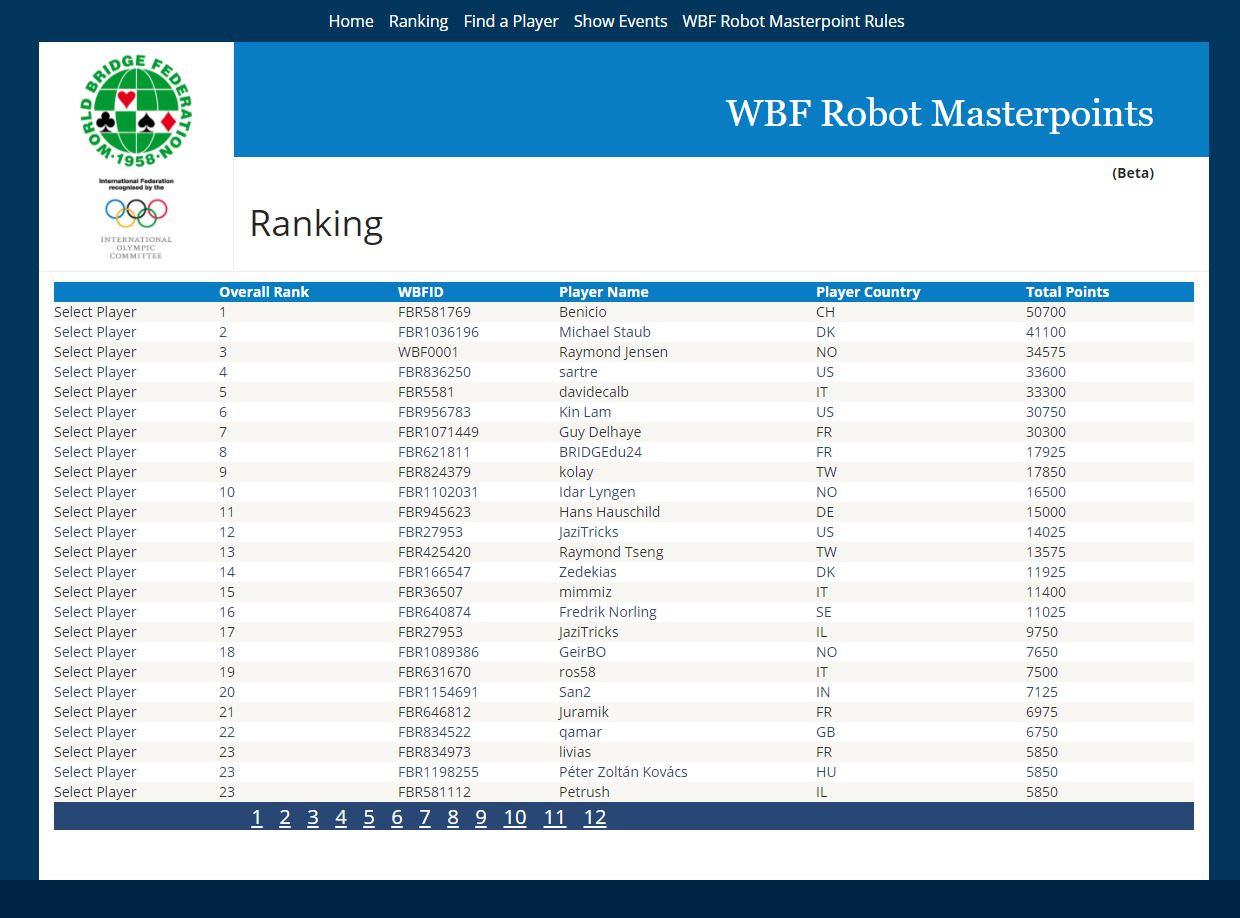
Task: Select Player for Petrush row
Action: click(95, 792)
